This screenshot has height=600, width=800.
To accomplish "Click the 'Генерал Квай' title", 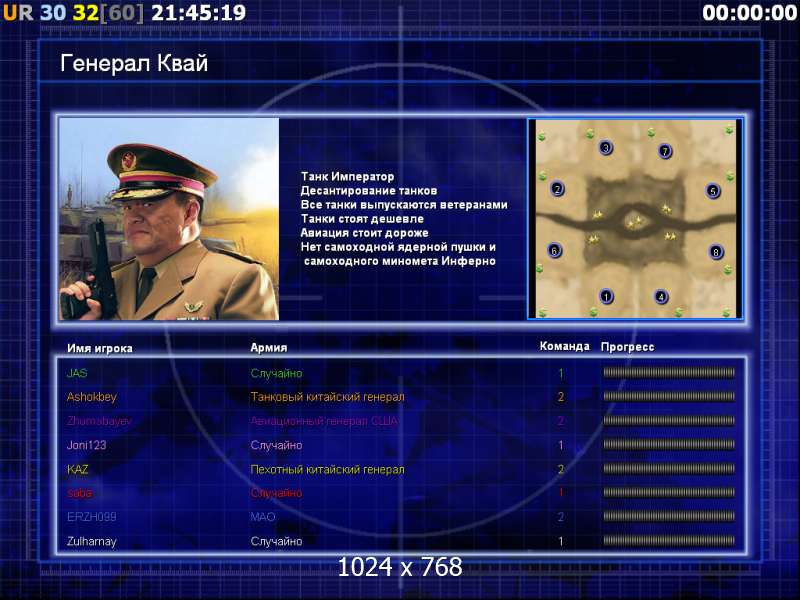I will click(134, 63).
